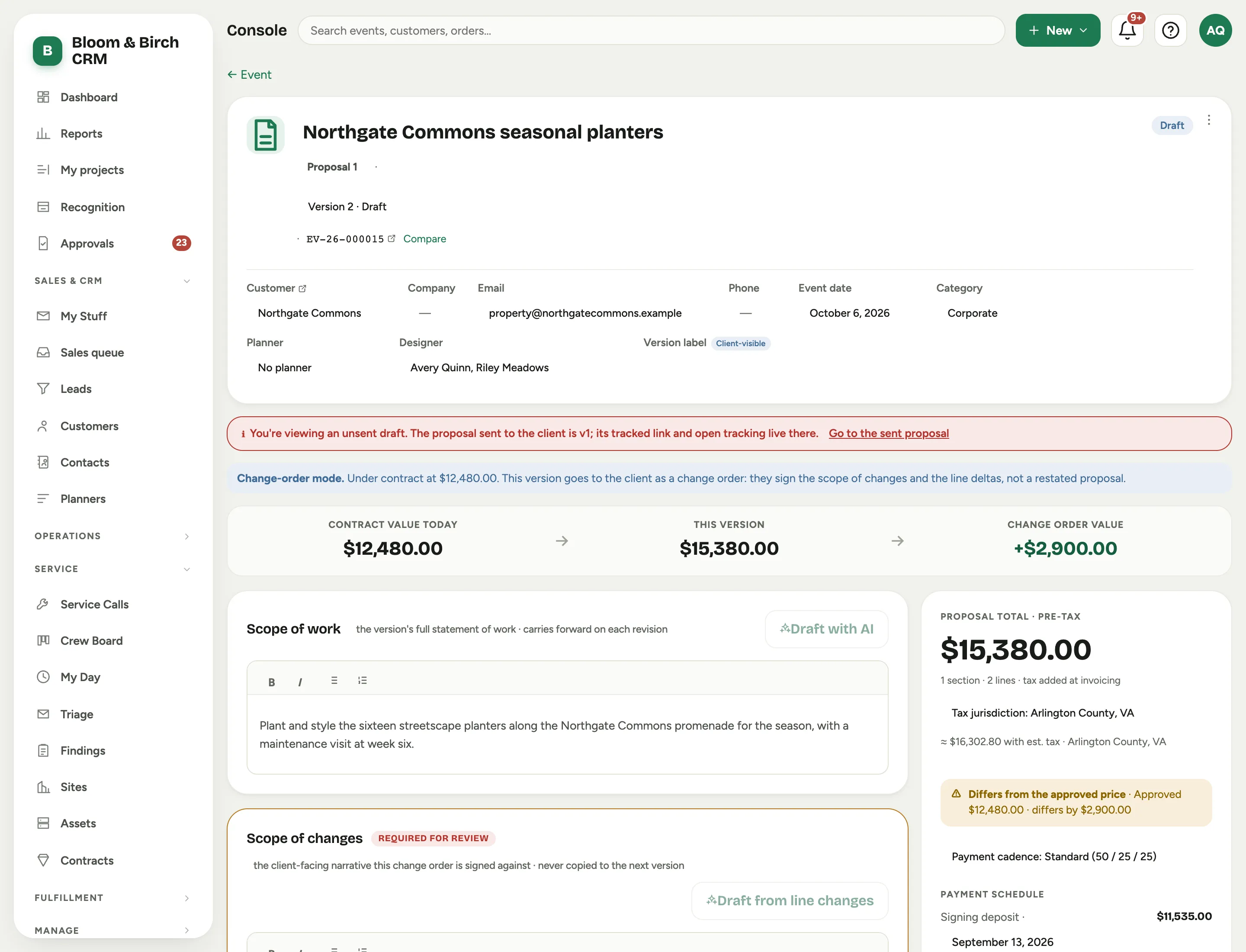Expand the Manage section
The image size is (1246, 952).
tap(112, 930)
